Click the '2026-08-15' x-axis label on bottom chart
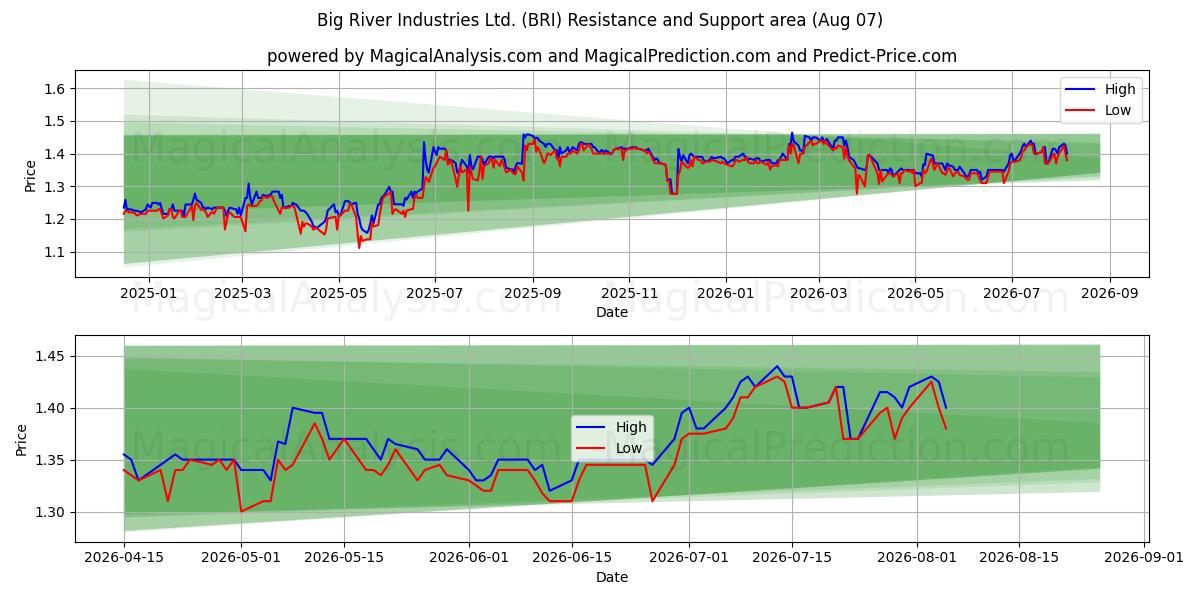This screenshot has width=1200, height=600. tap(1020, 558)
